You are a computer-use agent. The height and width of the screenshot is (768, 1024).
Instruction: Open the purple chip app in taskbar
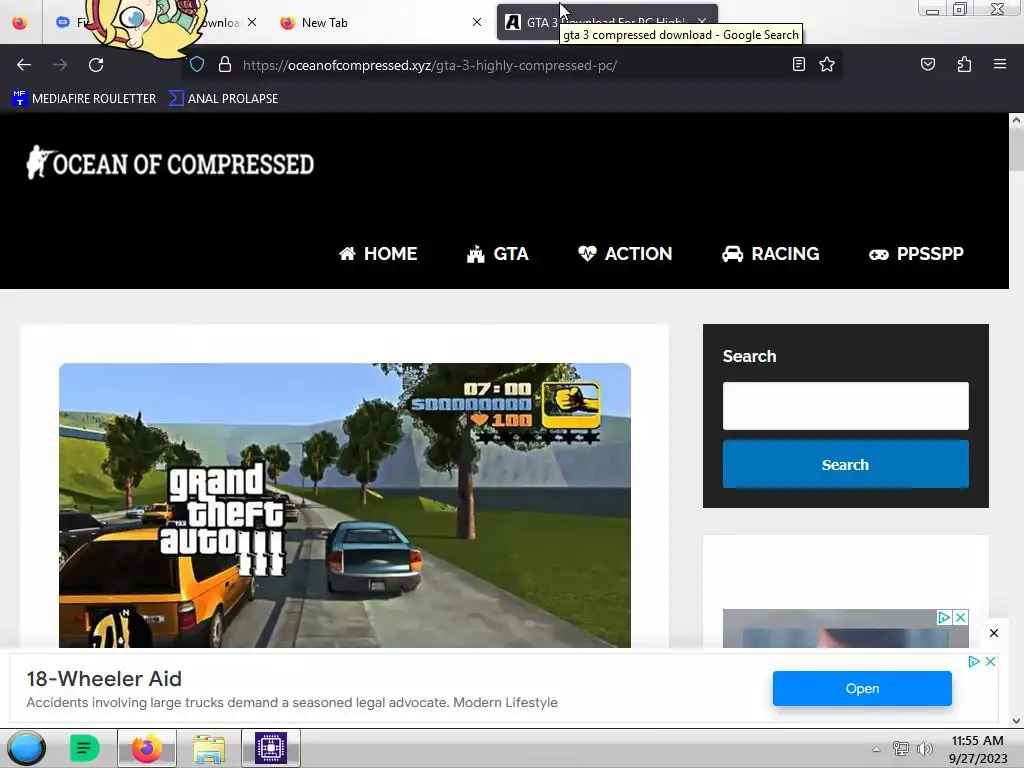tap(271, 748)
